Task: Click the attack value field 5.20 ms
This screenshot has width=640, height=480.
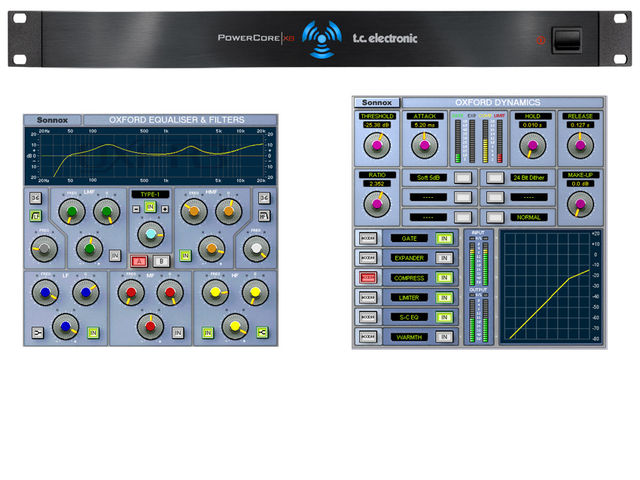Action: 424,125
